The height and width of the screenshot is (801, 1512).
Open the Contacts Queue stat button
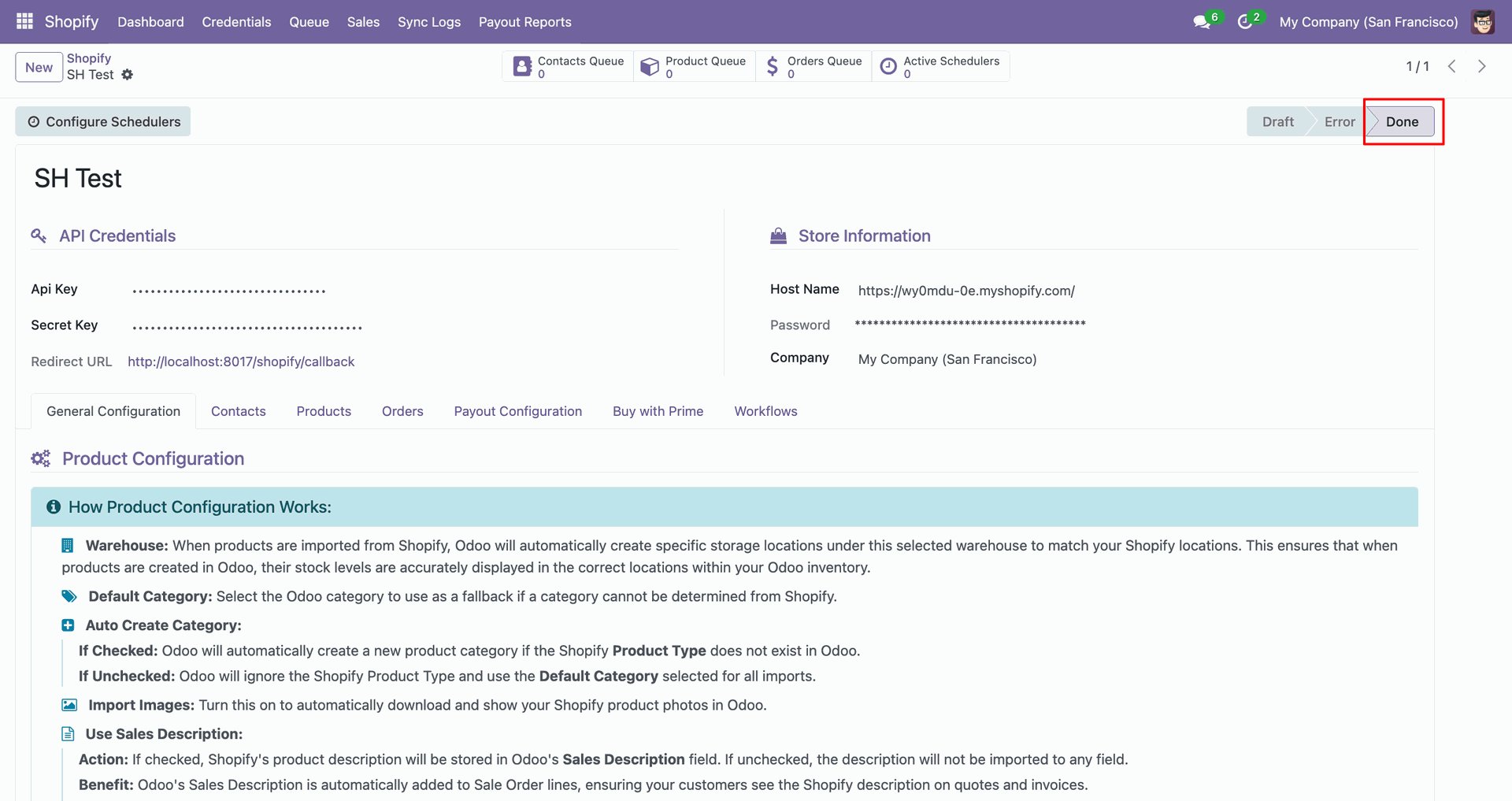point(568,66)
